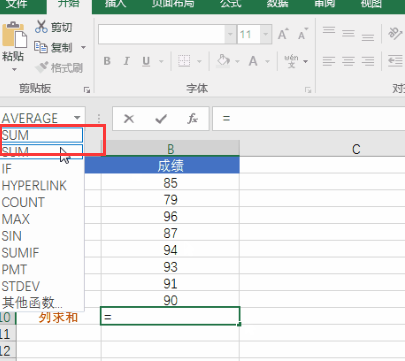Open the Borders dropdown arrow
Screen dimensions: 405x361
click(199, 62)
